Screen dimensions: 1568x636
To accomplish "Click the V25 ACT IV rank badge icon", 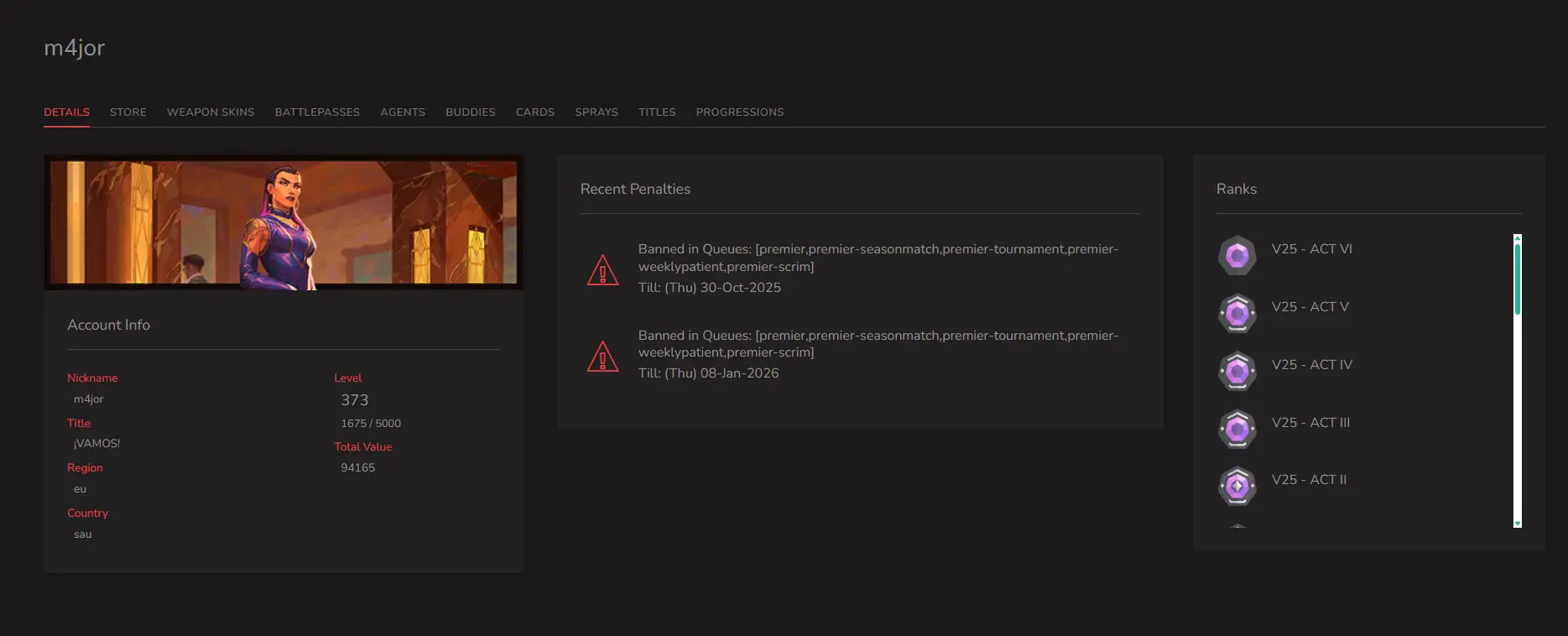I will pos(1237,371).
